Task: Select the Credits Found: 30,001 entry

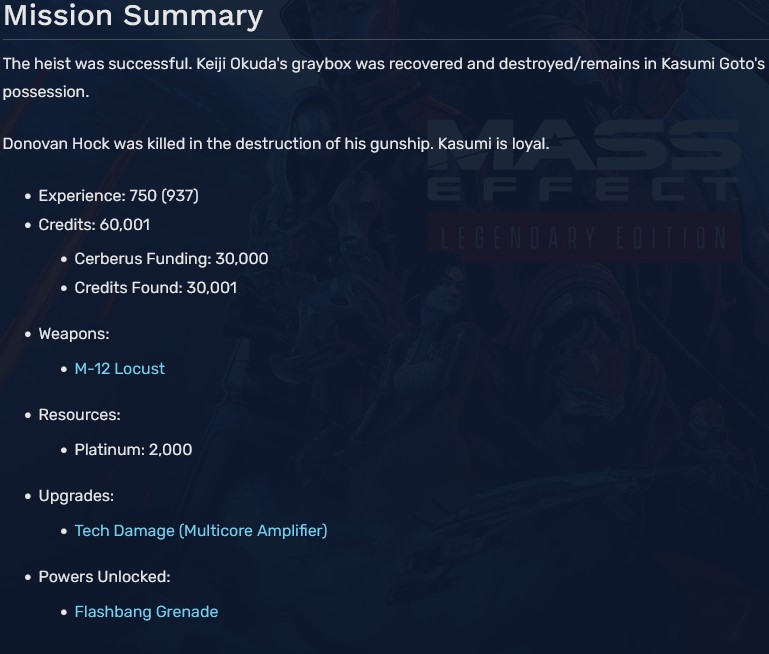Action: click(155, 287)
